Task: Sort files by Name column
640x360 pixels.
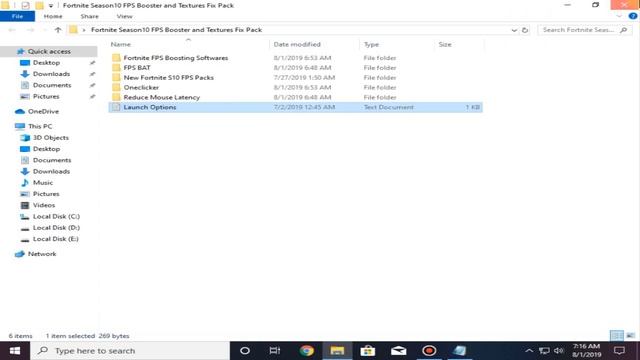Action: (121, 44)
